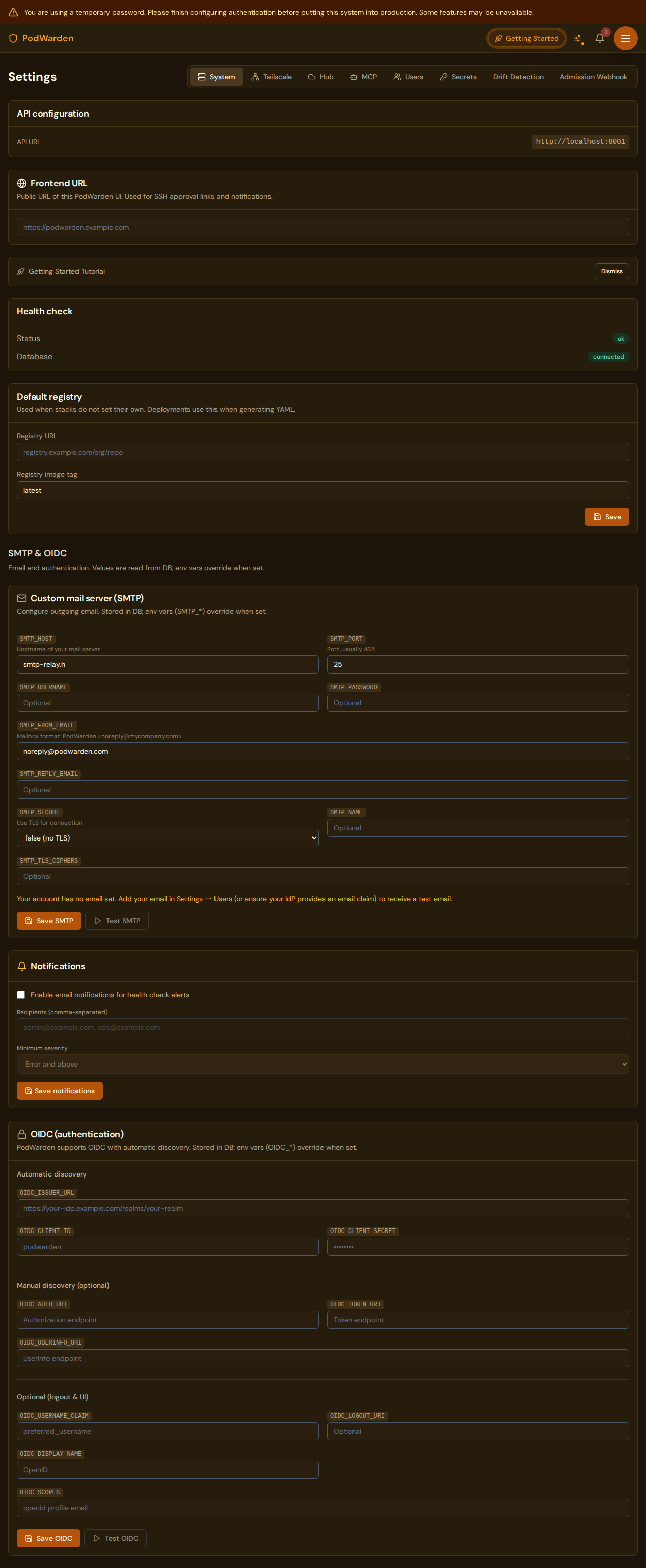
Task: Open the MCP tab
Action: (x=363, y=77)
